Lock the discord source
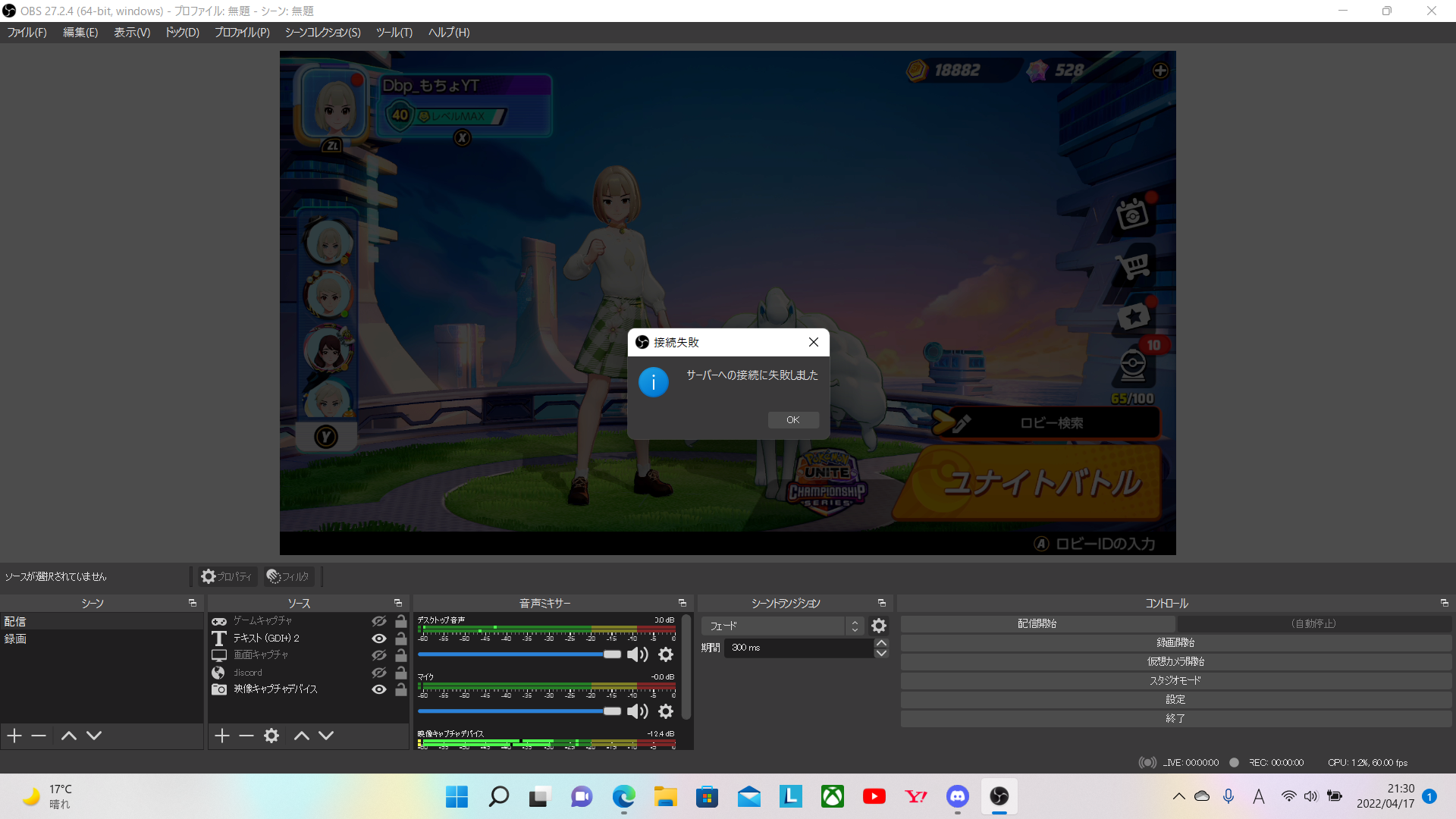This screenshot has width=1456, height=819. 401,673
